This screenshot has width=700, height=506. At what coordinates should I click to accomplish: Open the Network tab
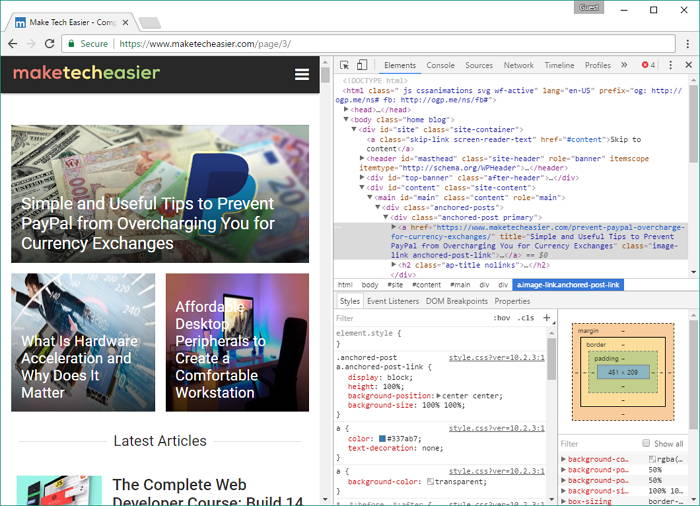tap(518, 65)
